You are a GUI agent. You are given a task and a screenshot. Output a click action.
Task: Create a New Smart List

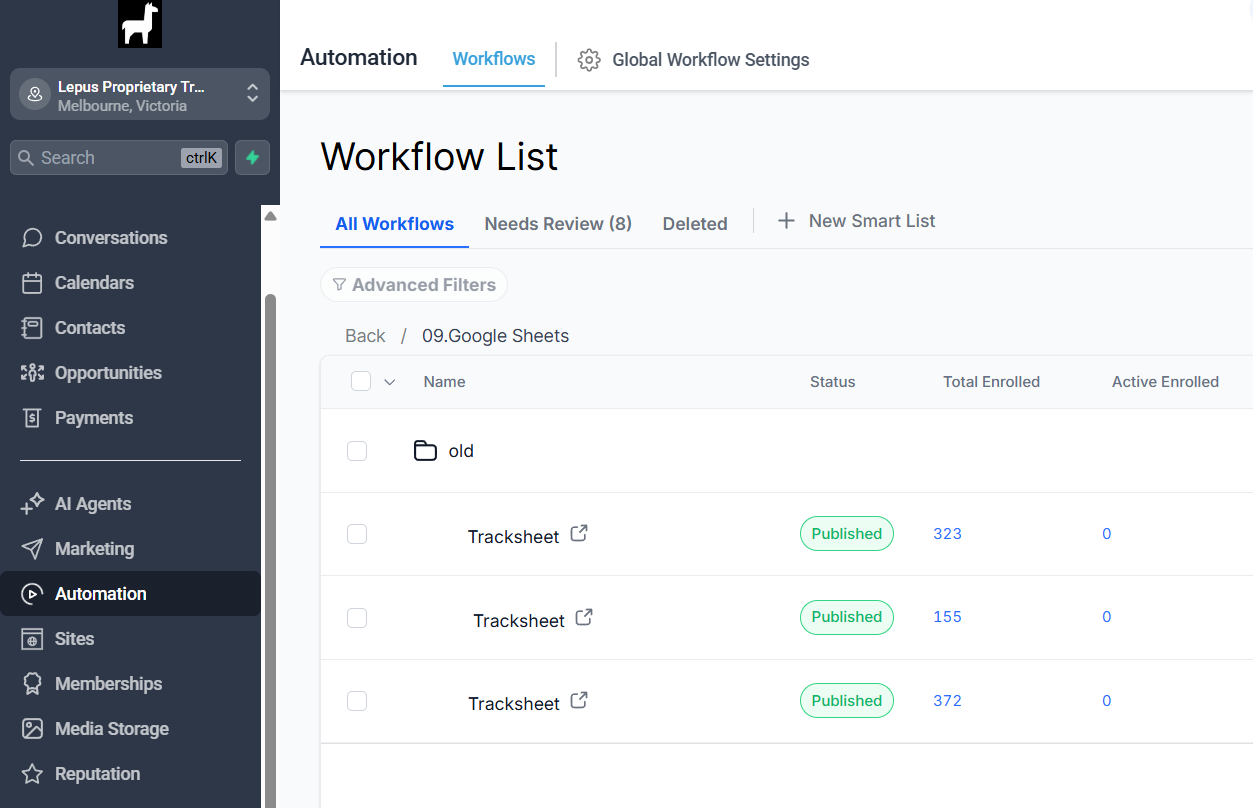coord(856,220)
